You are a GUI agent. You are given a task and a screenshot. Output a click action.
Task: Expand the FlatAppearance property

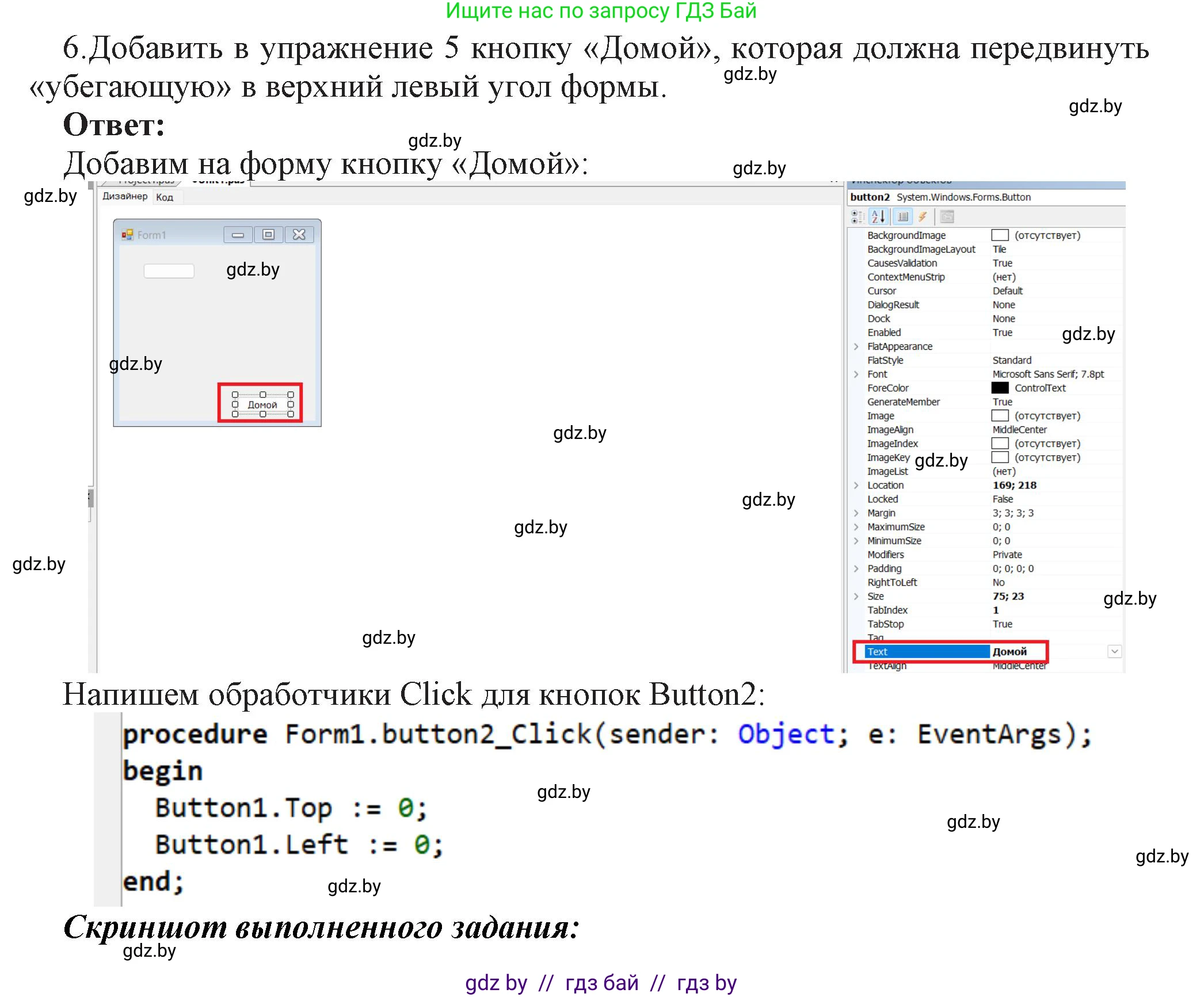(856, 346)
